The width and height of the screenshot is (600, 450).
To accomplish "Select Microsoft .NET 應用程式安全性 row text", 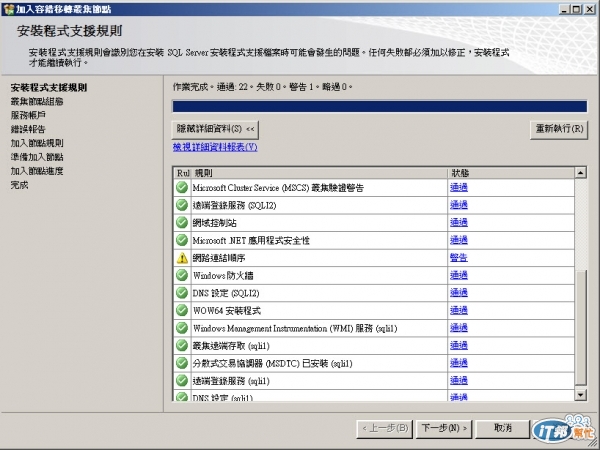I will pos(251,241).
